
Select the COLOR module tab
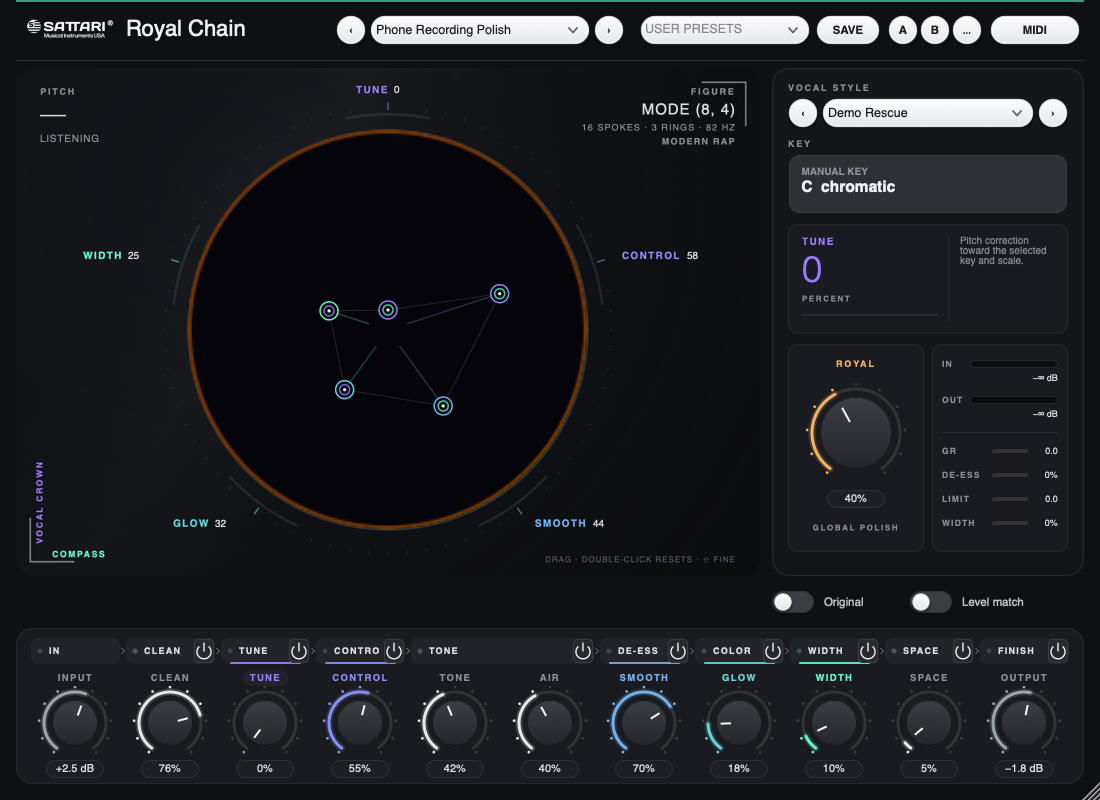730,651
